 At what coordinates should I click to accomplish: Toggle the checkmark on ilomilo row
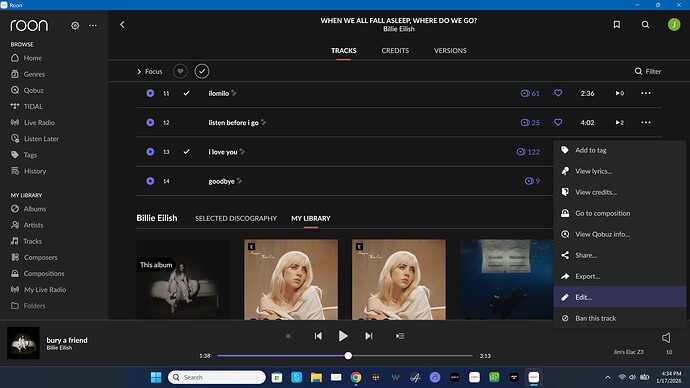[x=187, y=93]
